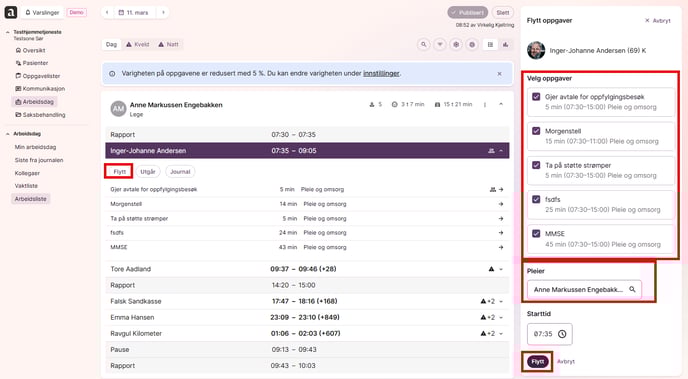Image resolution: width=688 pixels, height=379 pixels.
Task: Move Morgenstell task using its arrow icon
Action: pos(501,204)
